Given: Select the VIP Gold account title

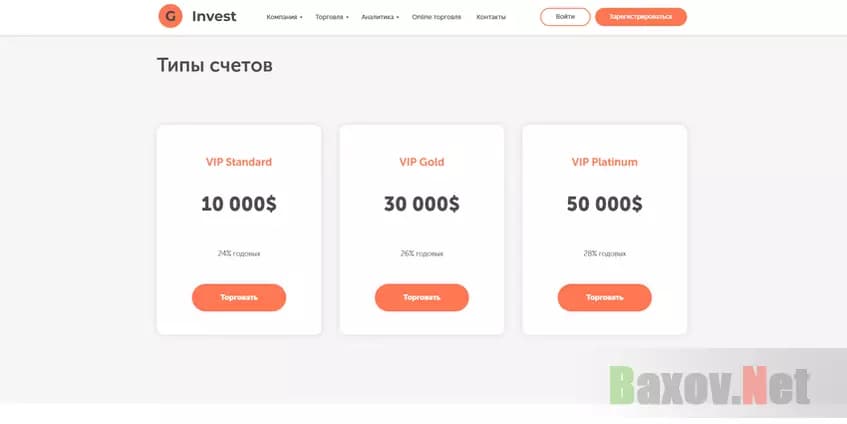Looking at the screenshot, I should pyautogui.click(x=421, y=162).
